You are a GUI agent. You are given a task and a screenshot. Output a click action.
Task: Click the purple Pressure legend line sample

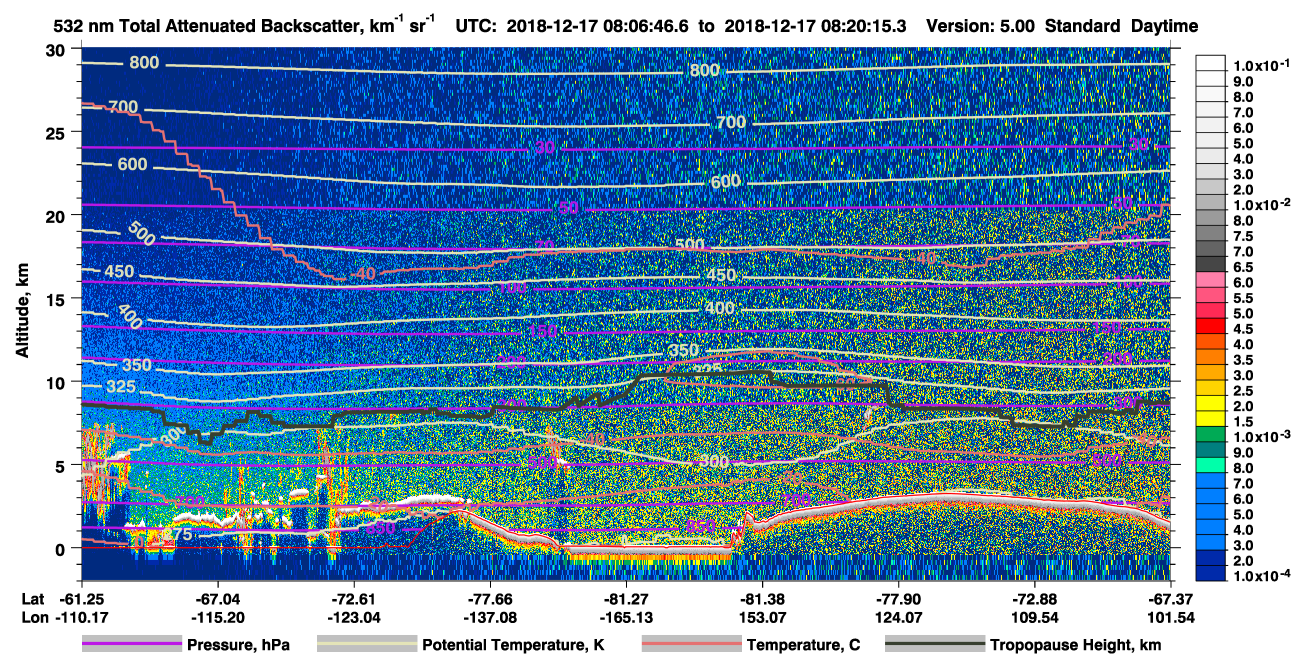(x=131, y=645)
